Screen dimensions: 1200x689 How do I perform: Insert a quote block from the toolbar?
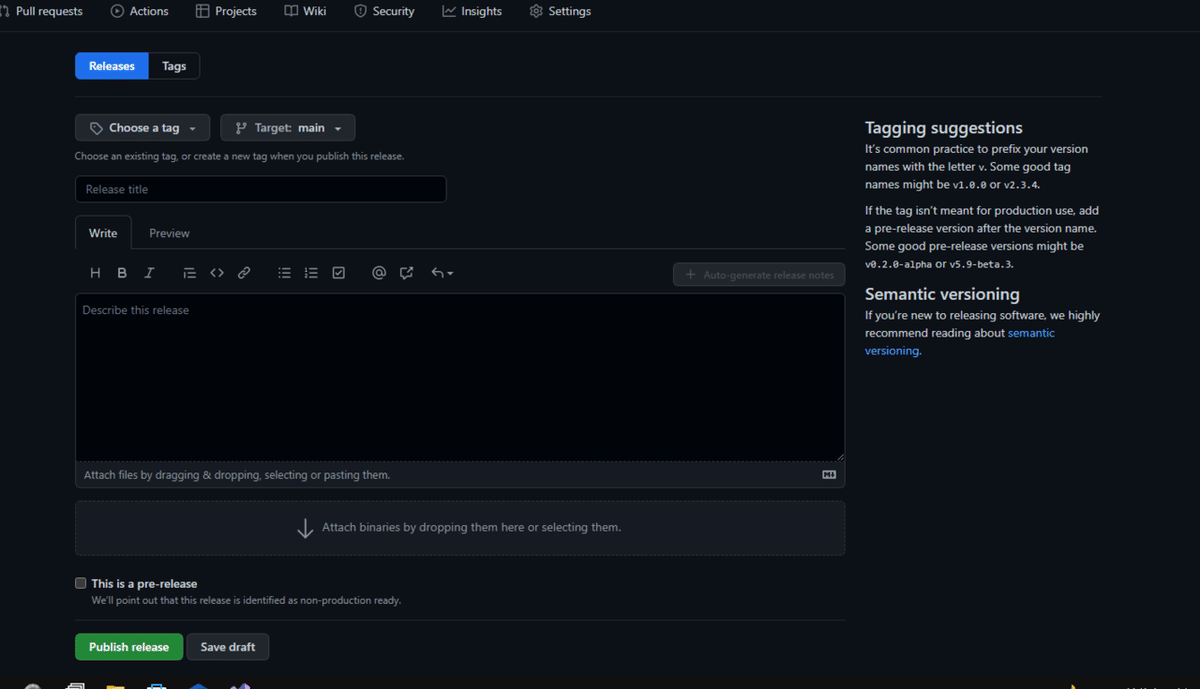(189, 273)
